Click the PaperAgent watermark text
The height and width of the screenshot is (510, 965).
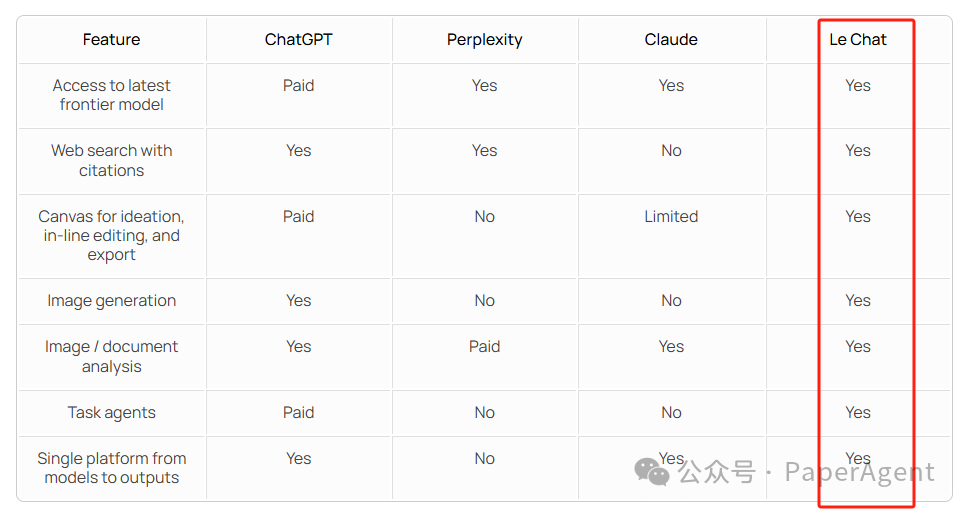859,472
